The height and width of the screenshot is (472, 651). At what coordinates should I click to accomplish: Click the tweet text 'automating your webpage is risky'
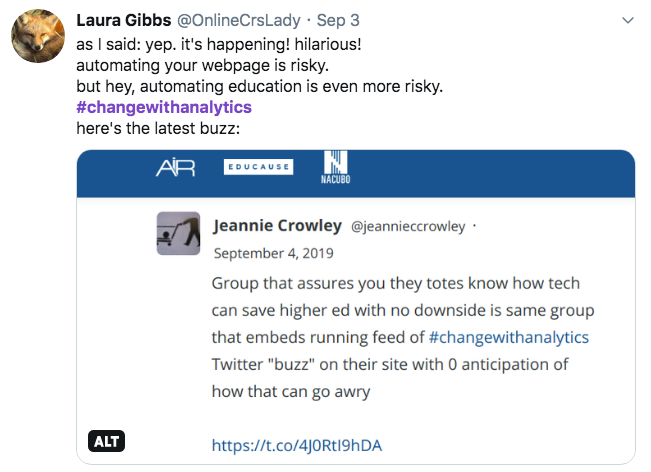coord(203,65)
